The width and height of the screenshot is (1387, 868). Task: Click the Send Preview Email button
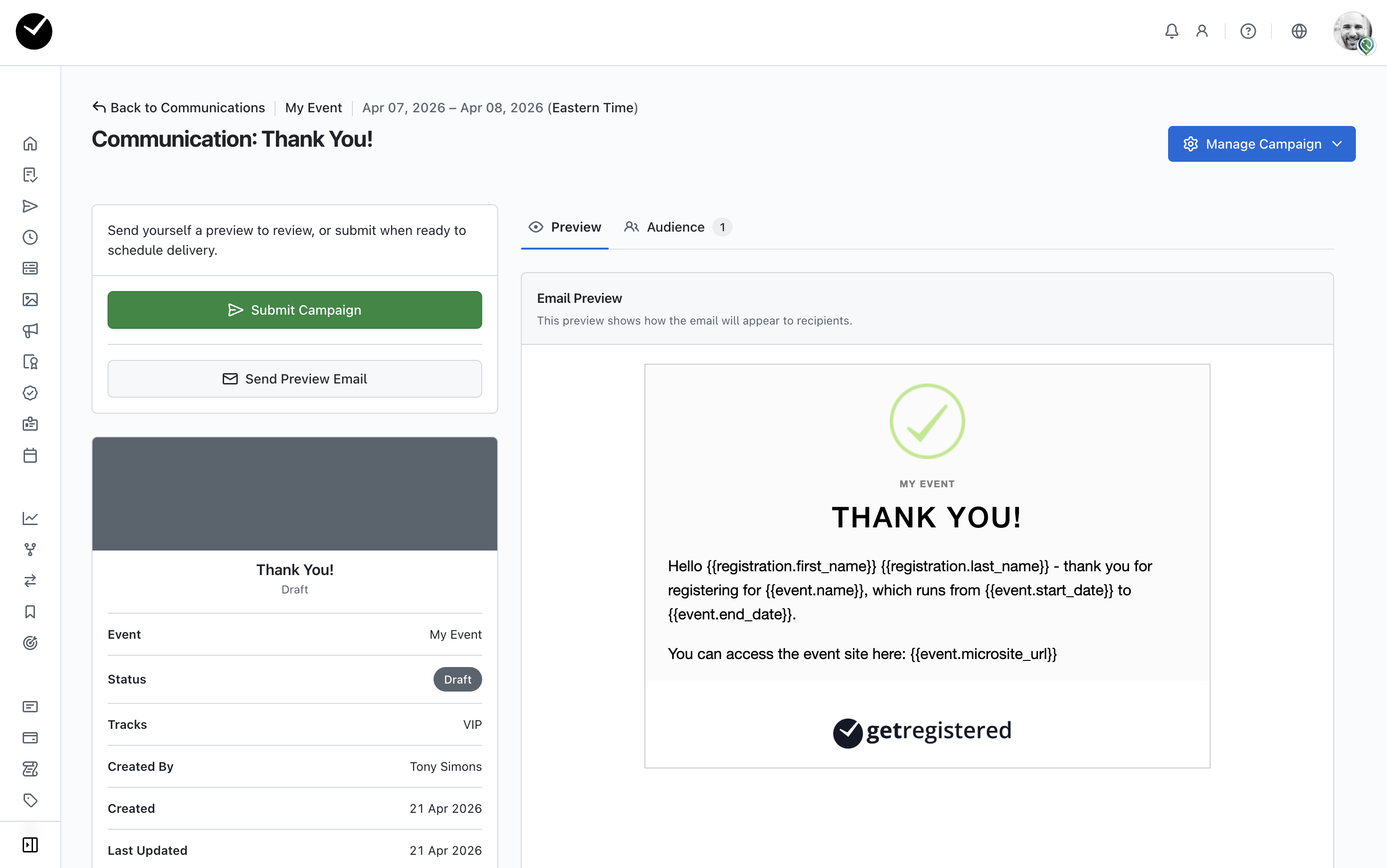(x=294, y=379)
